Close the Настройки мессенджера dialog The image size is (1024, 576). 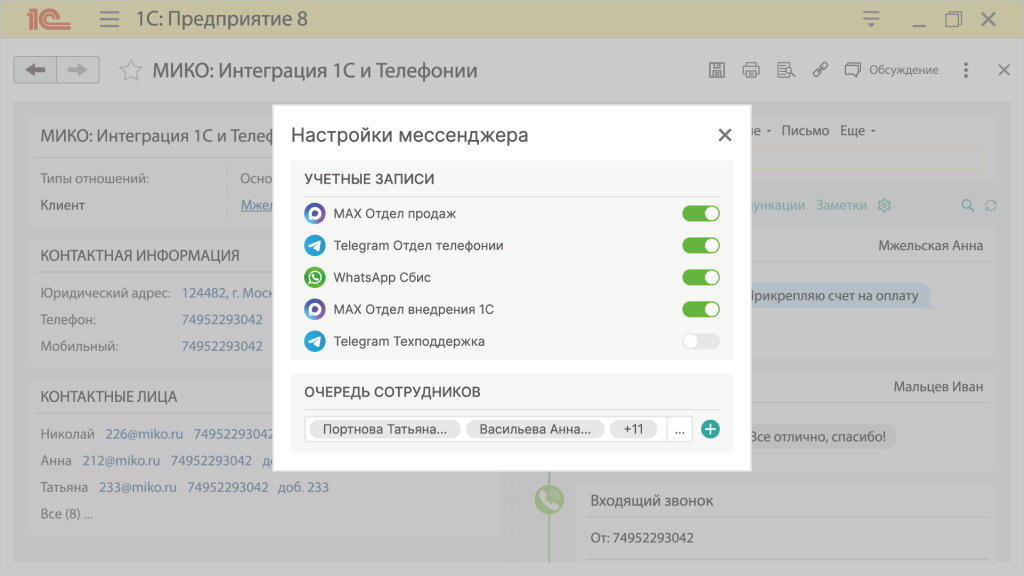[x=725, y=135]
